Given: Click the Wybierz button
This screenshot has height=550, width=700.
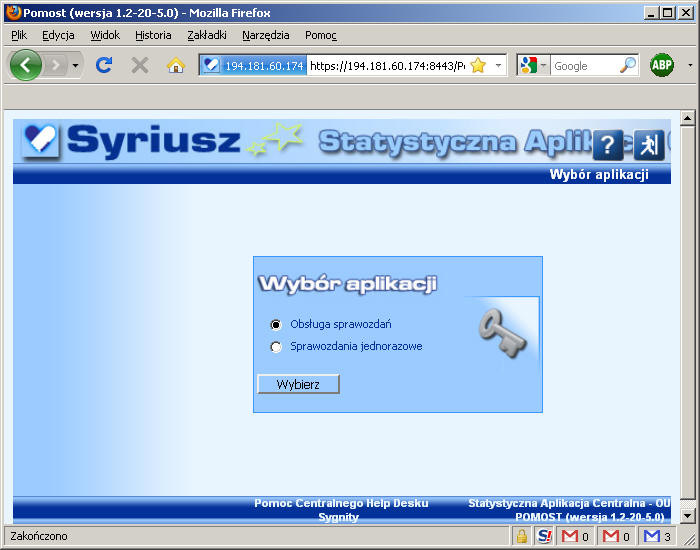Looking at the screenshot, I should [298, 384].
